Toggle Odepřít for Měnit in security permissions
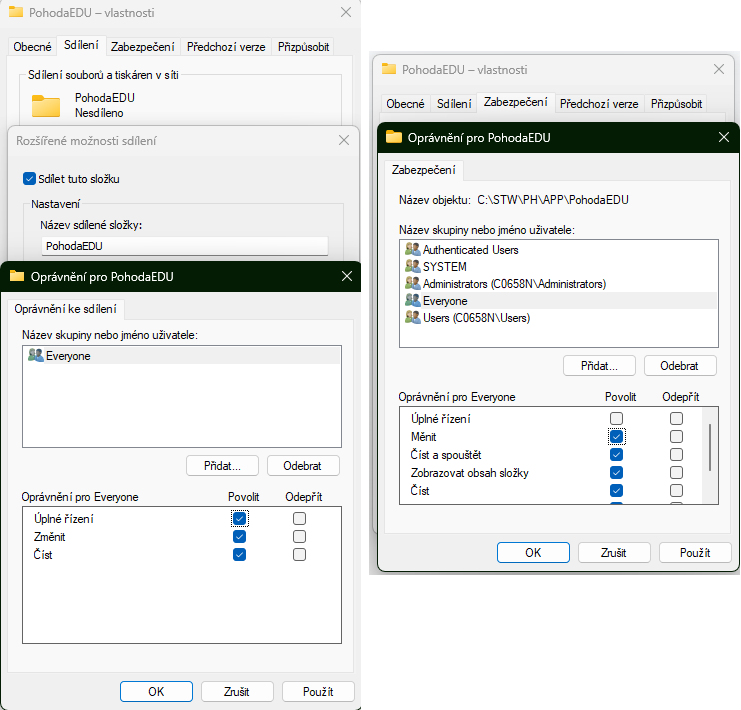The width and height of the screenshot is (741, 710). 676,436
